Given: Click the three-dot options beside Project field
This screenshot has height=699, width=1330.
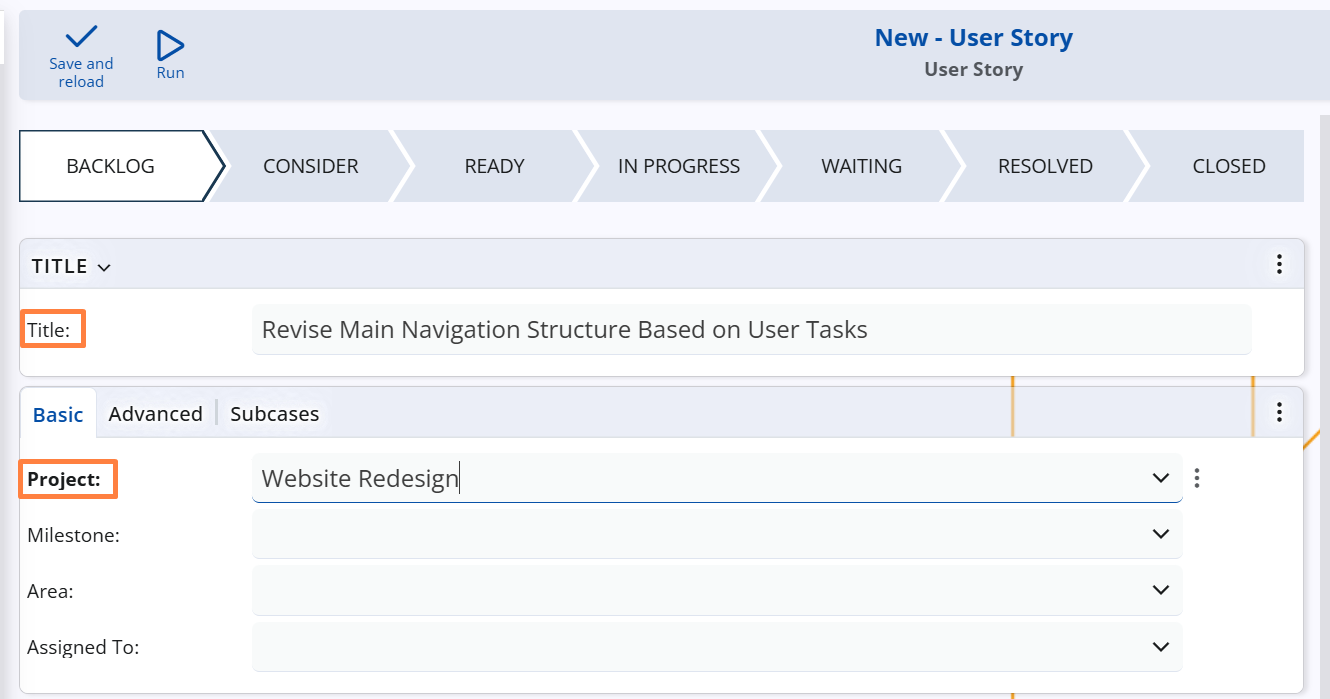Looking at the screenshot, I should [x=1197, y=478].
